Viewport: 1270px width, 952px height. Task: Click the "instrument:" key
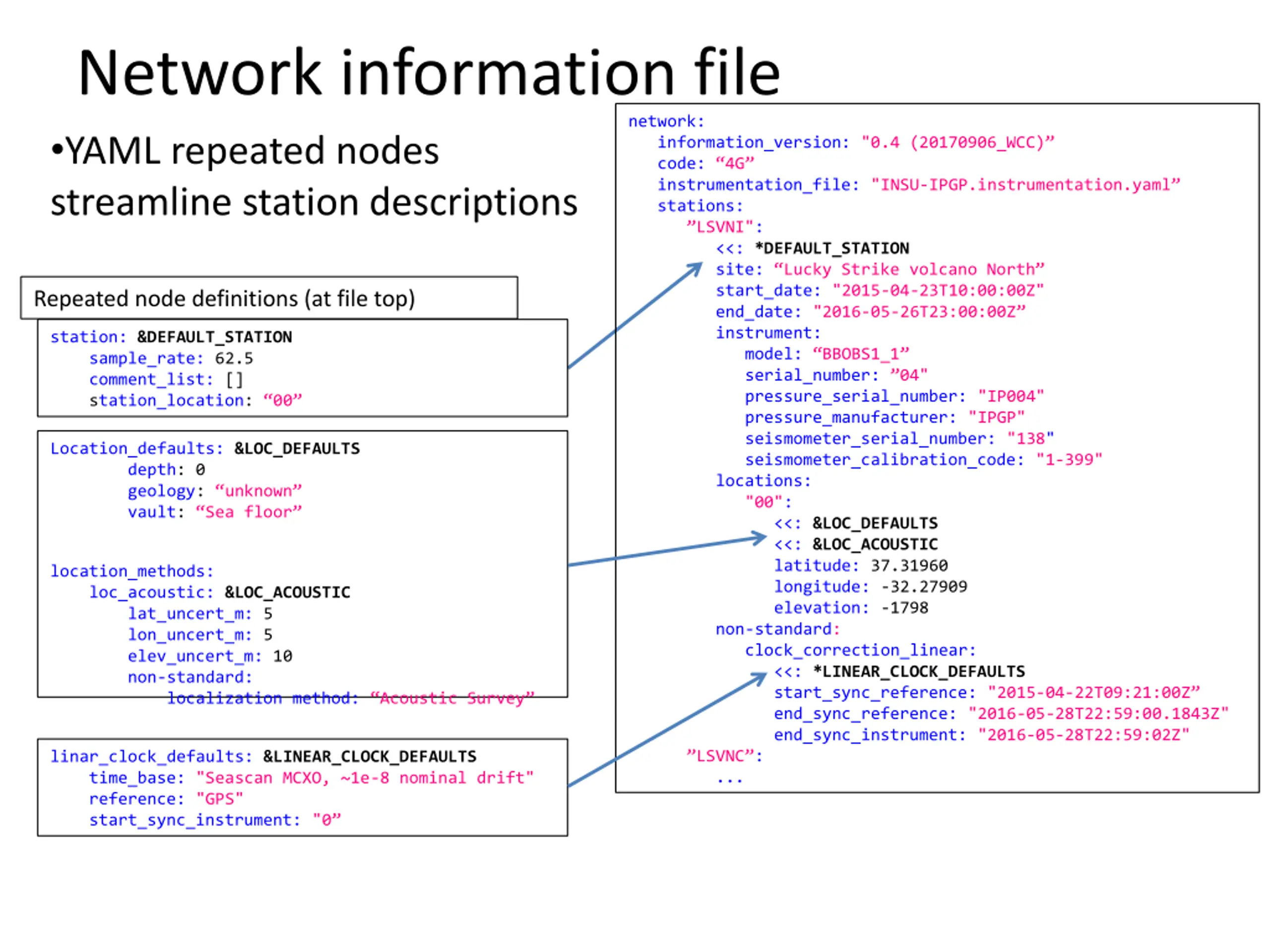(768, 333)
